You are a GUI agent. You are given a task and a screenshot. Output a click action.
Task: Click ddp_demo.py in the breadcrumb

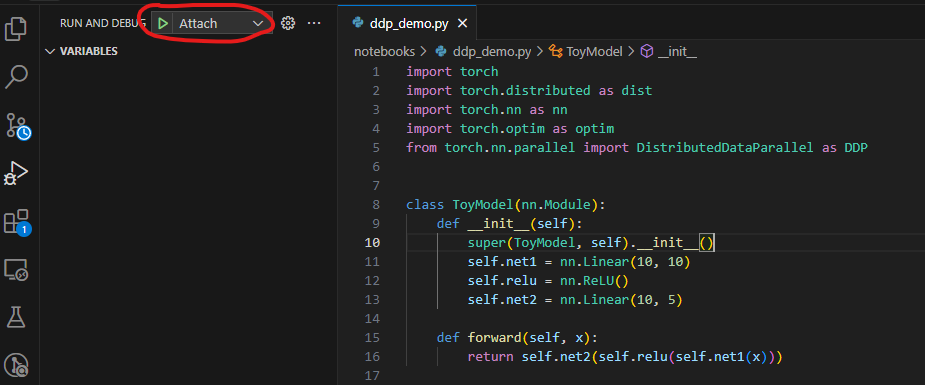[484, 51]
